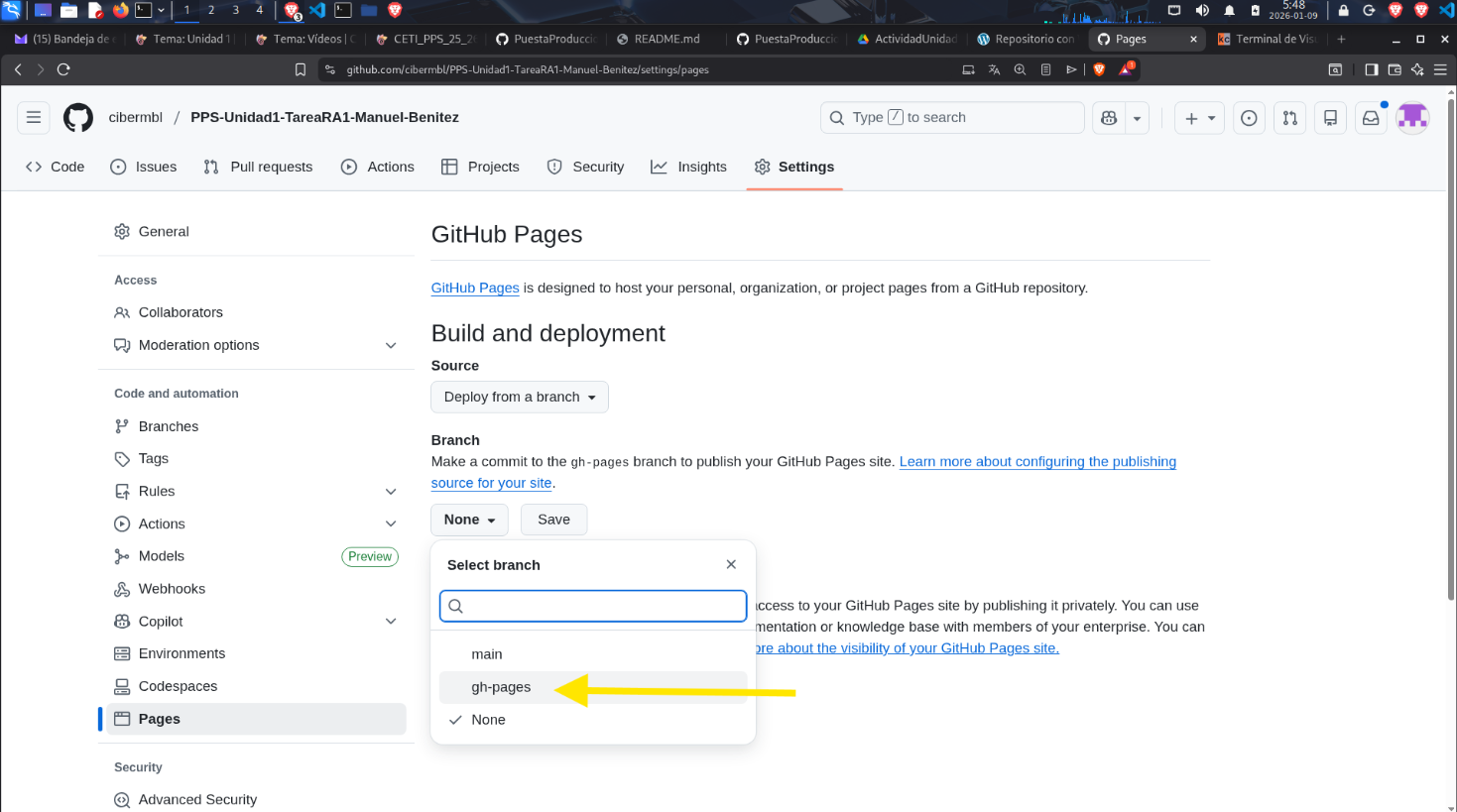Open the dropdown arrow beside Copilot header icon
Image resolution: width=1457 pixels, height=812 pixels.
click(1137, 118)
